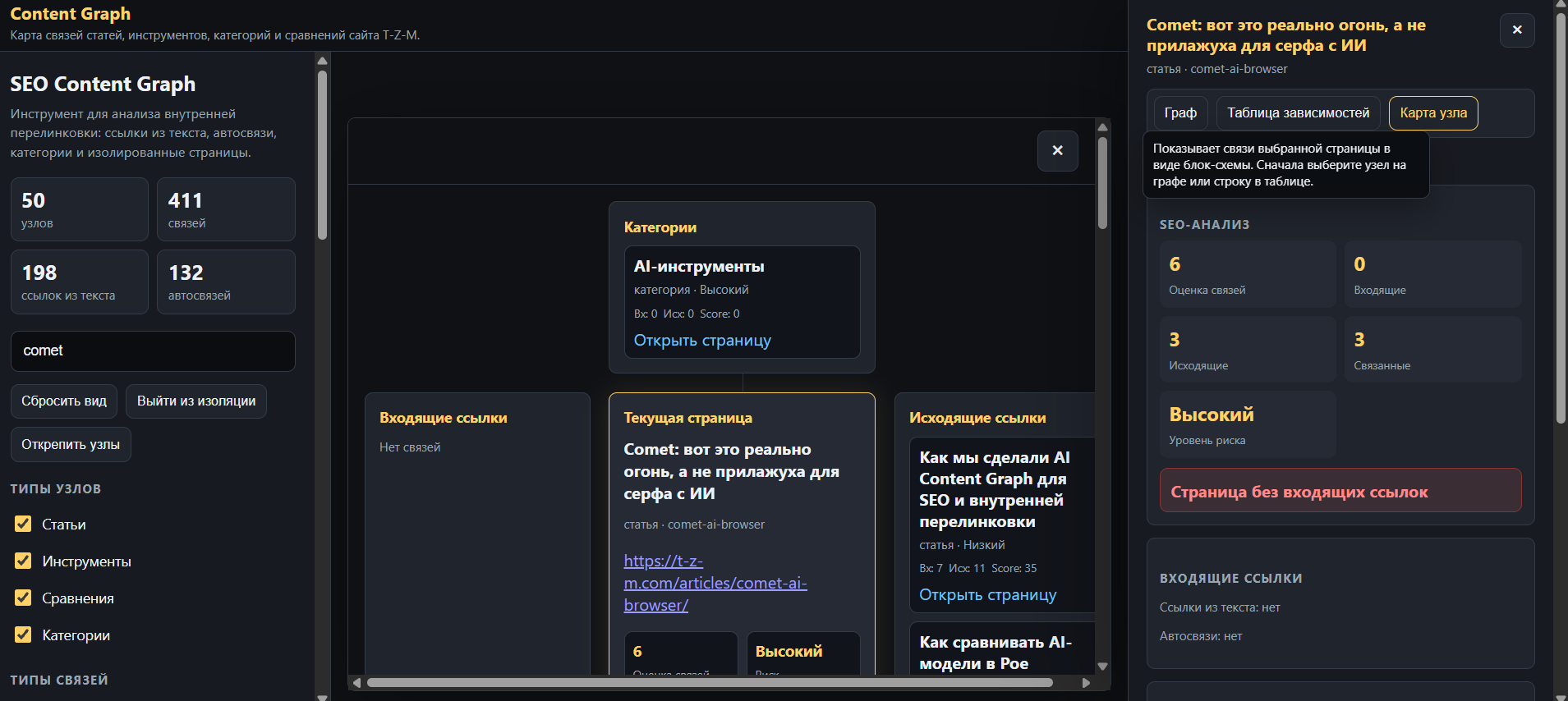Click the modal vertical scrollbar down arrow
This screenshot has width=1568, height=701.
pos(1103,667)
